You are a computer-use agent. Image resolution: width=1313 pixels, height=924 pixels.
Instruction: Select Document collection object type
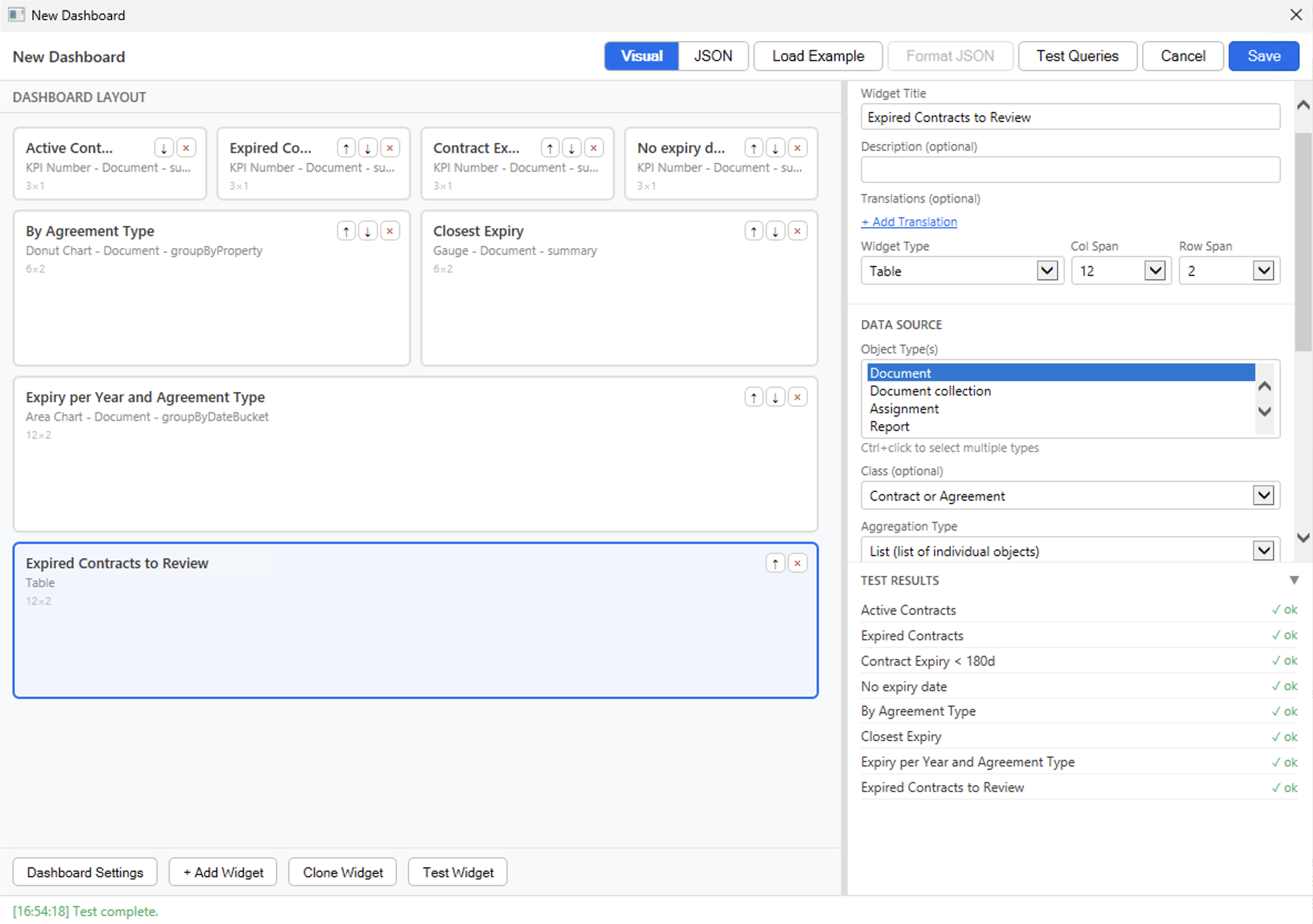point(1061,391)
